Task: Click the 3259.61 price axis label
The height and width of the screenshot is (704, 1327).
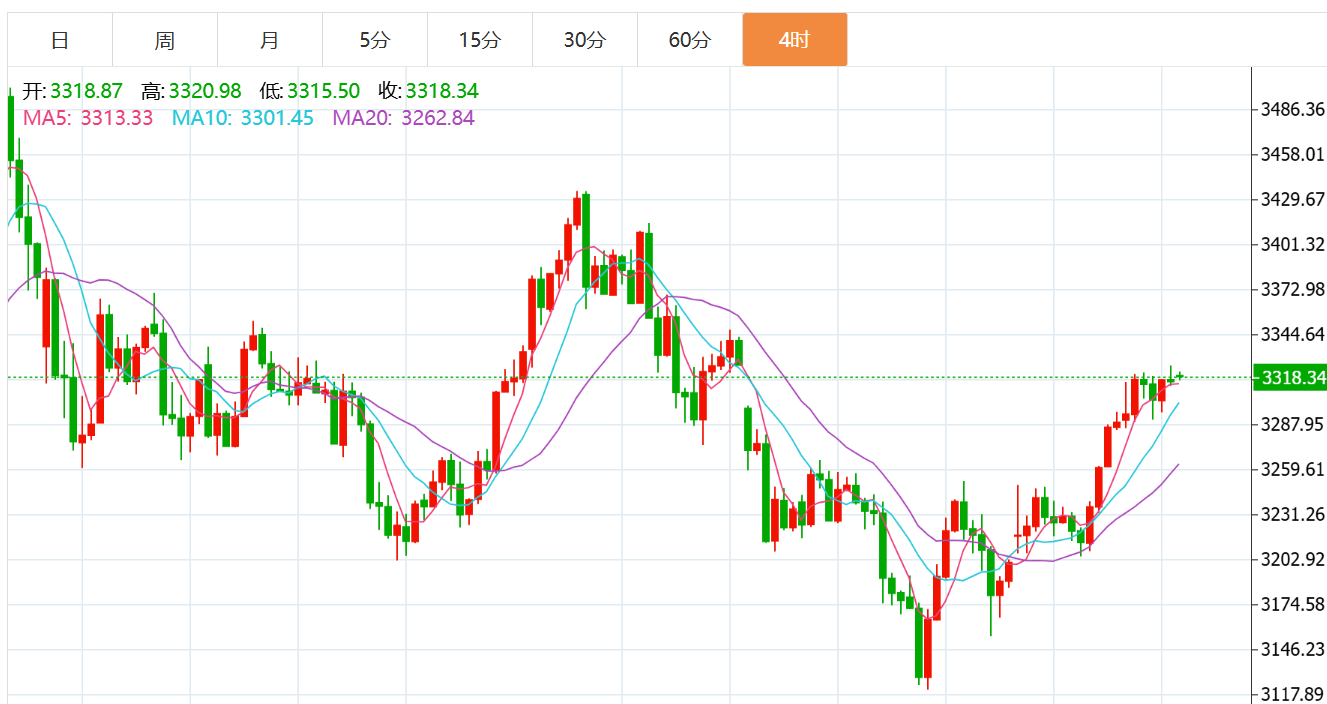Action: (x=1293, y=469)
